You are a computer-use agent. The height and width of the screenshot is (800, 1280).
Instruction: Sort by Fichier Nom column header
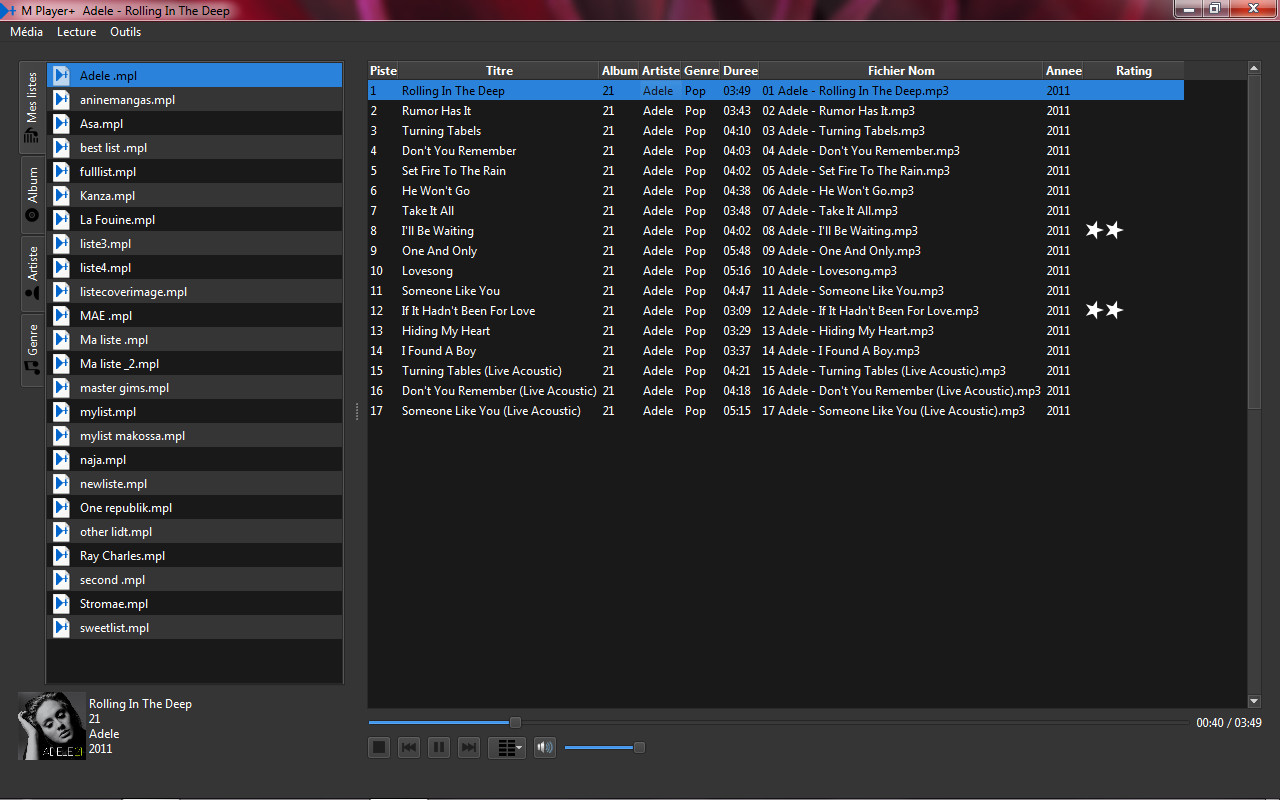tap(901, 71)
